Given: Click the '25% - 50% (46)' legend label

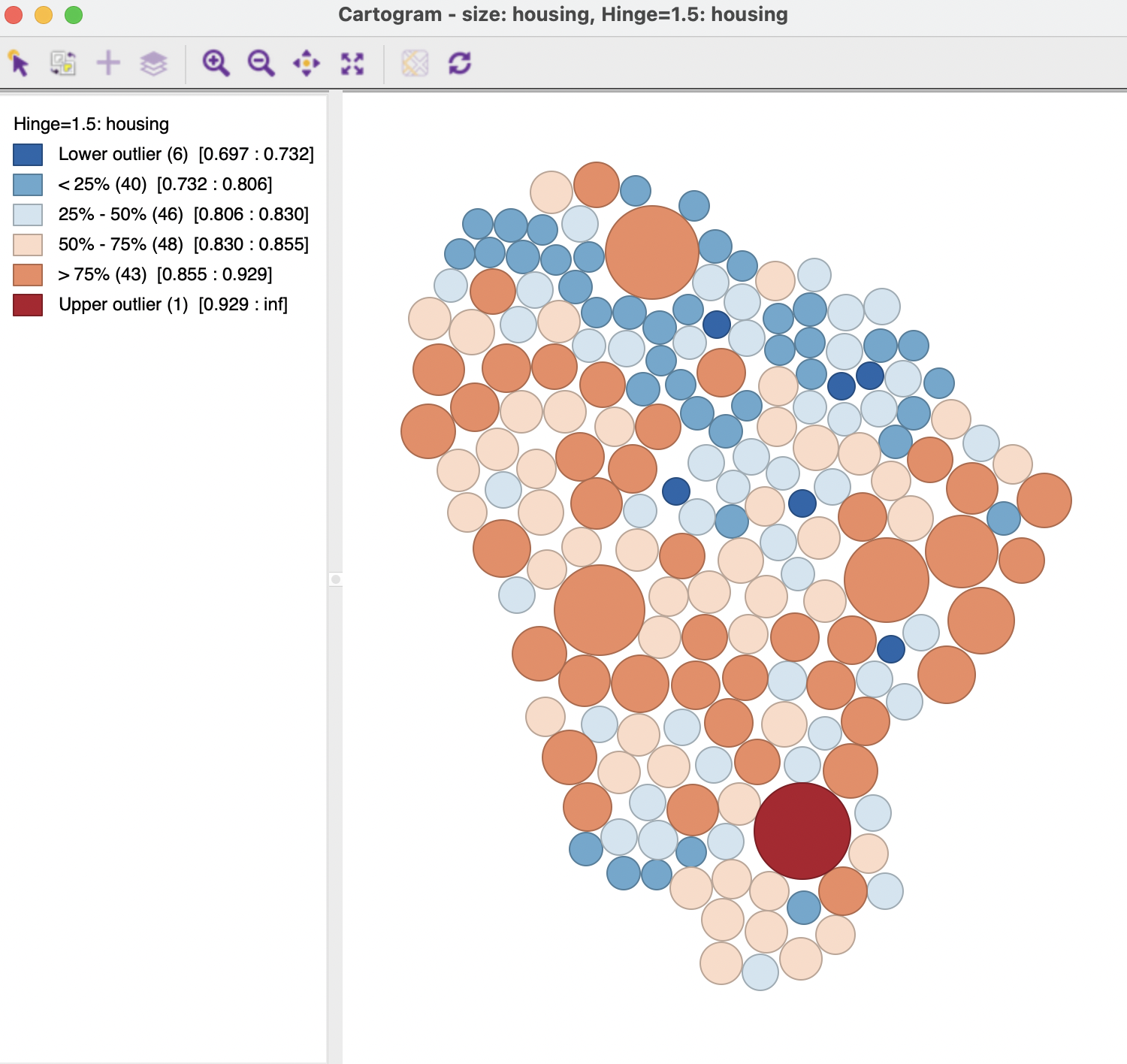Looking at the screenshot, I should point(121,214).
